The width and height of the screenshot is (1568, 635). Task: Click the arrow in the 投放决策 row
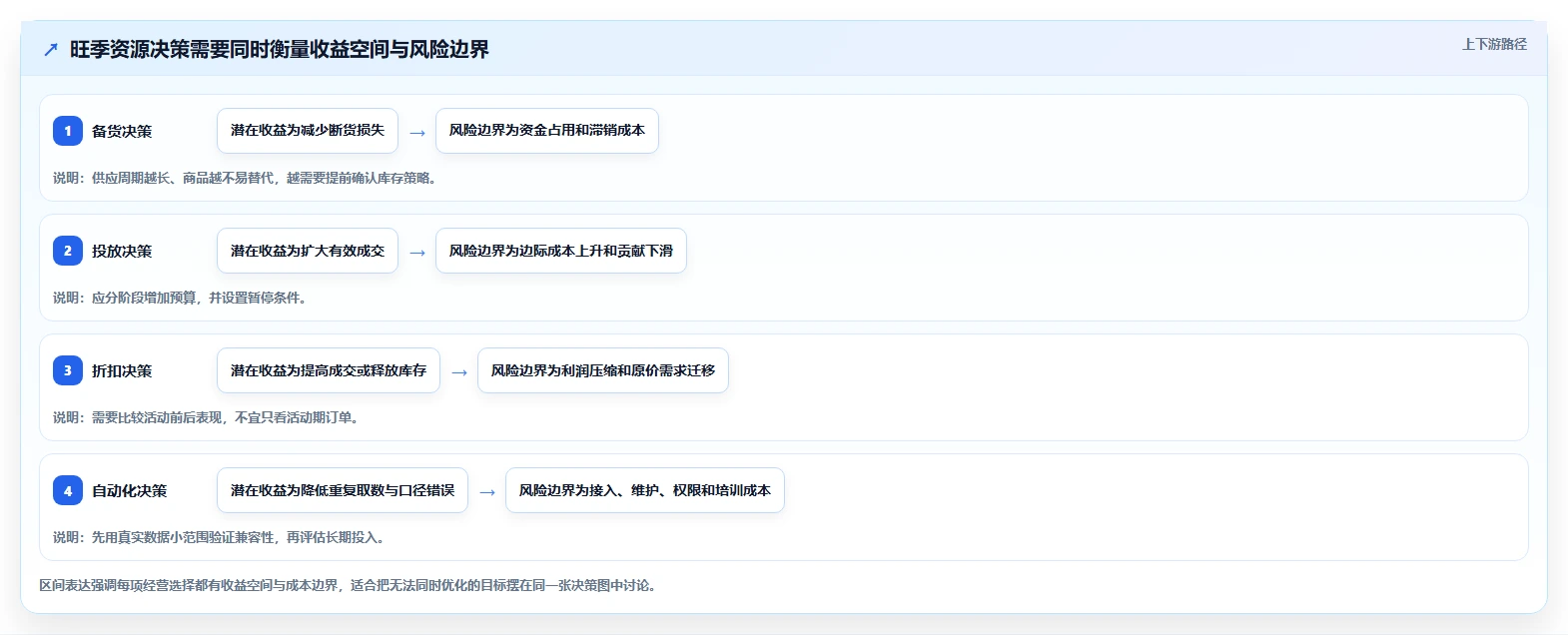[417, 253]
